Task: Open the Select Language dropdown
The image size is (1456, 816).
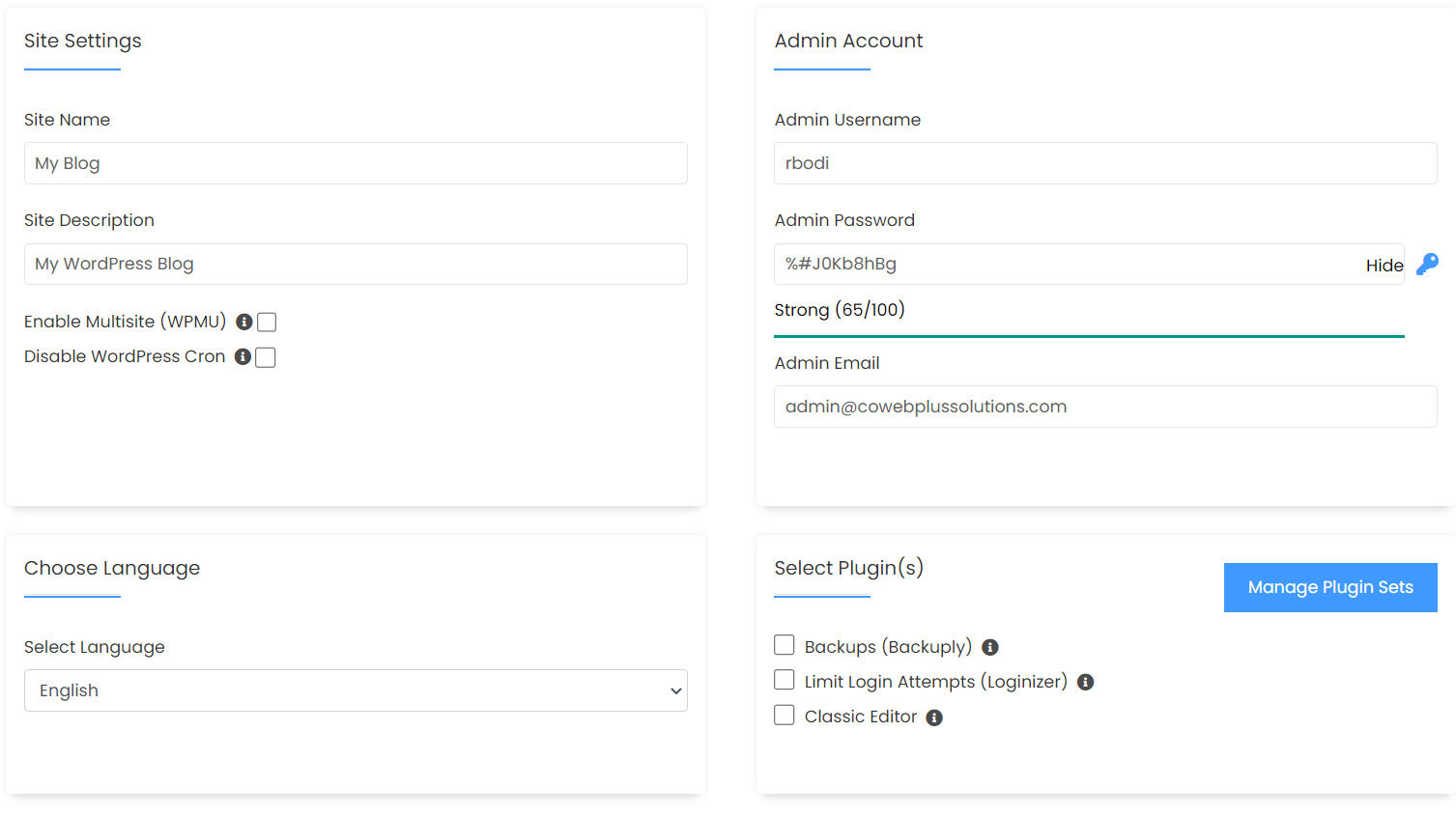Action: (x=356, y=690)
